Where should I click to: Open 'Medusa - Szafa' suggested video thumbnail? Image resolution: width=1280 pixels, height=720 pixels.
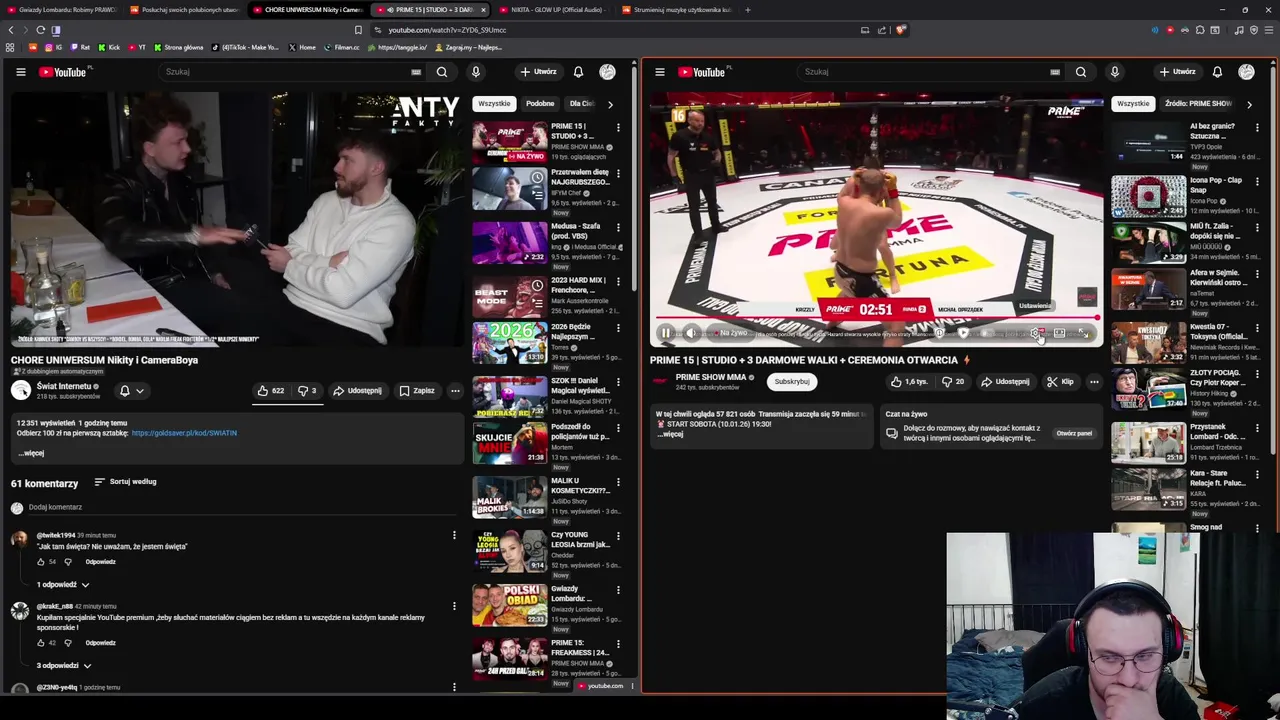pos(510,242)
